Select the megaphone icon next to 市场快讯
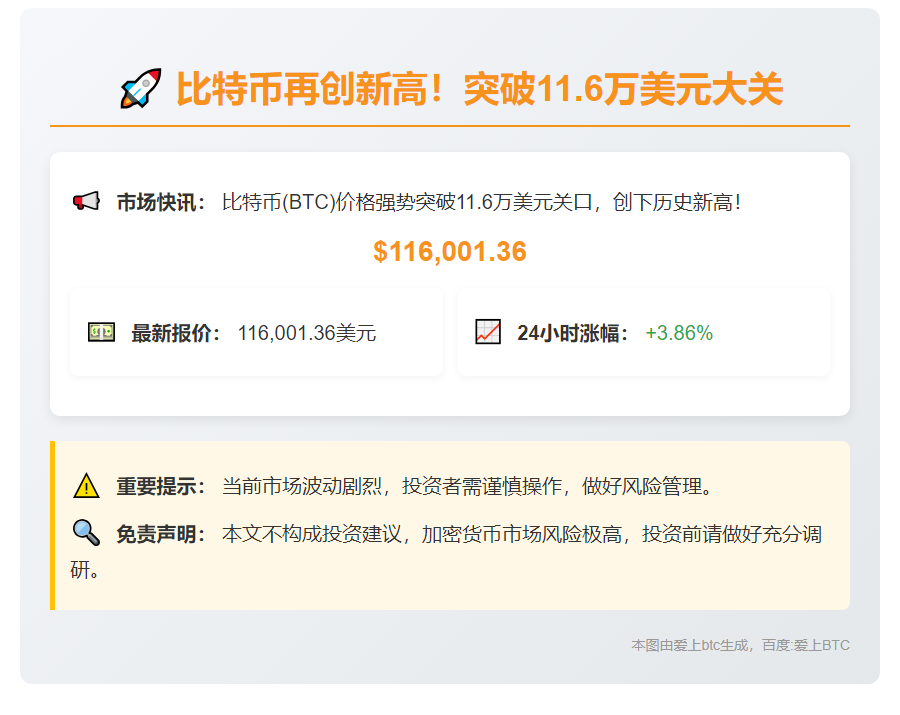The width and height of the screenshot is (900, 715). (x=88, y=199)
